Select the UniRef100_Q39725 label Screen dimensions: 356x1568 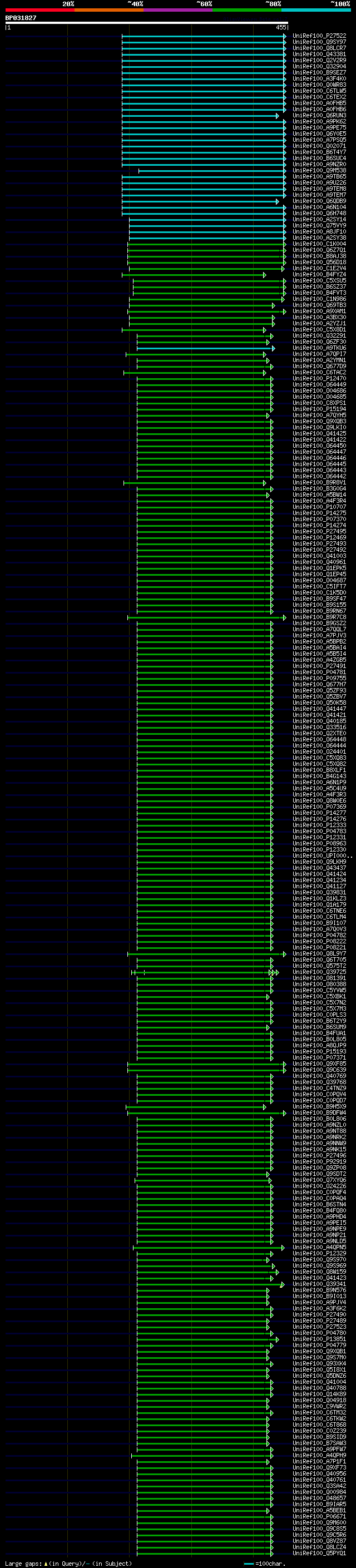coord(319,972)
